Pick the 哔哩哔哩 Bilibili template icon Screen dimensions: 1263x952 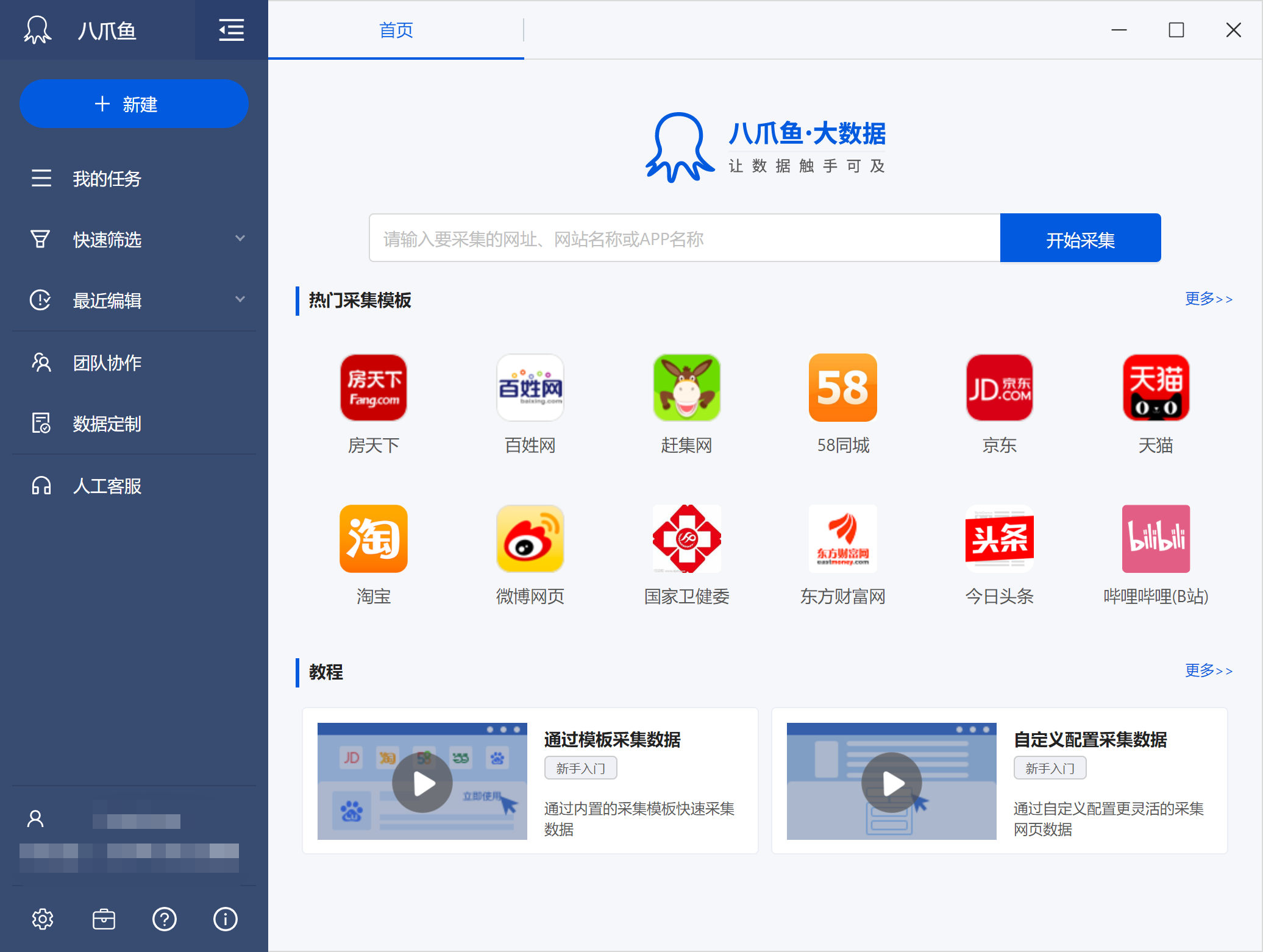click(1155, 539)
